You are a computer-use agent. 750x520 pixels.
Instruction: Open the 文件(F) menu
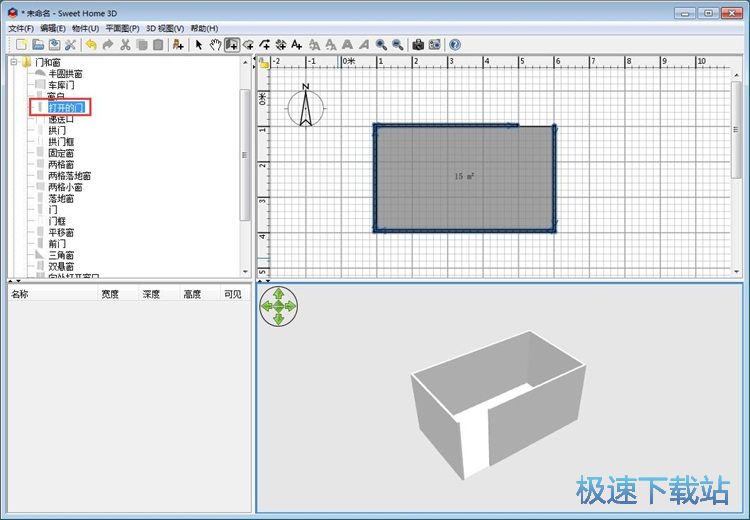coord(21,28)
